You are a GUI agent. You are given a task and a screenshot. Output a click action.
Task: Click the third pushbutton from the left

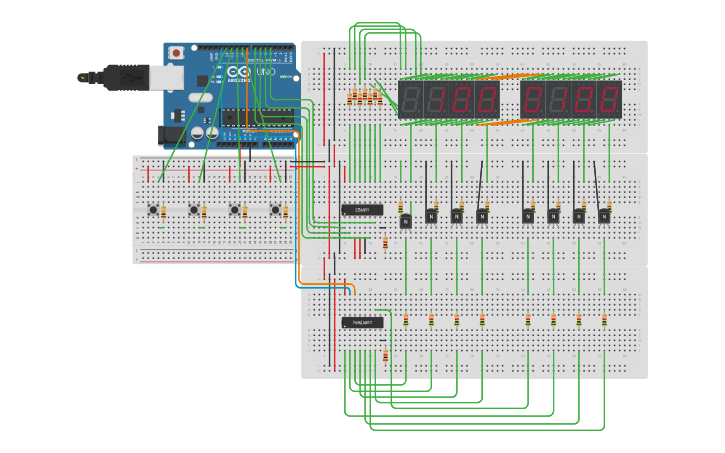click(x=235, y=210)
